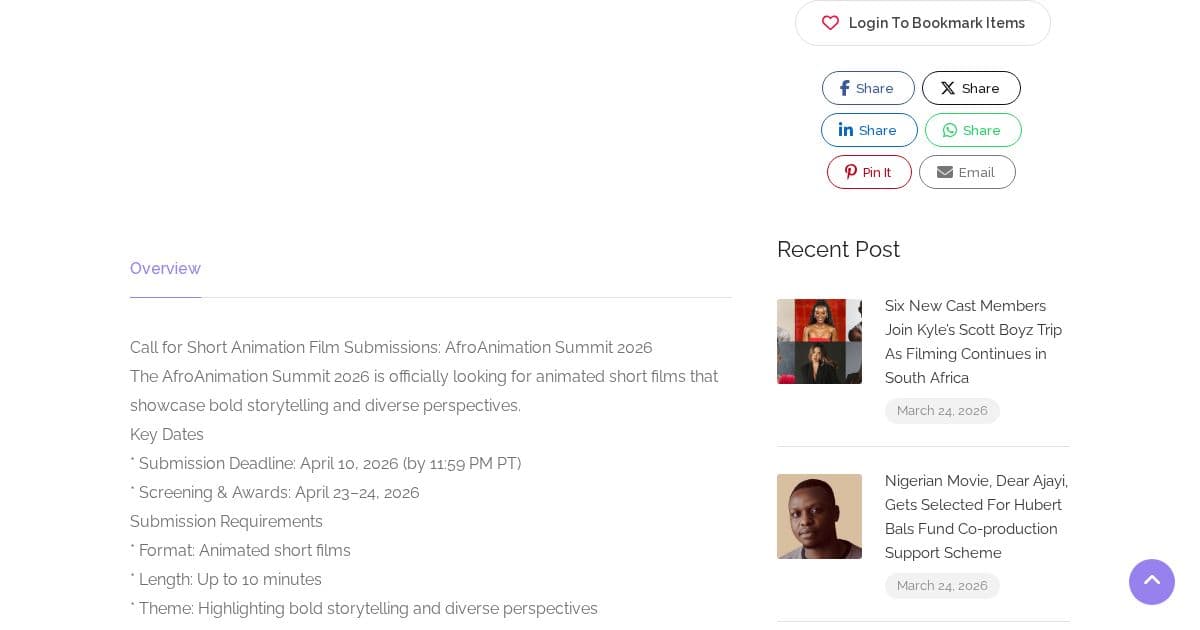This screenshot has width=1200, height=630.
Task: Click the Pinterest Pin It icon
Action: [851, 172]
